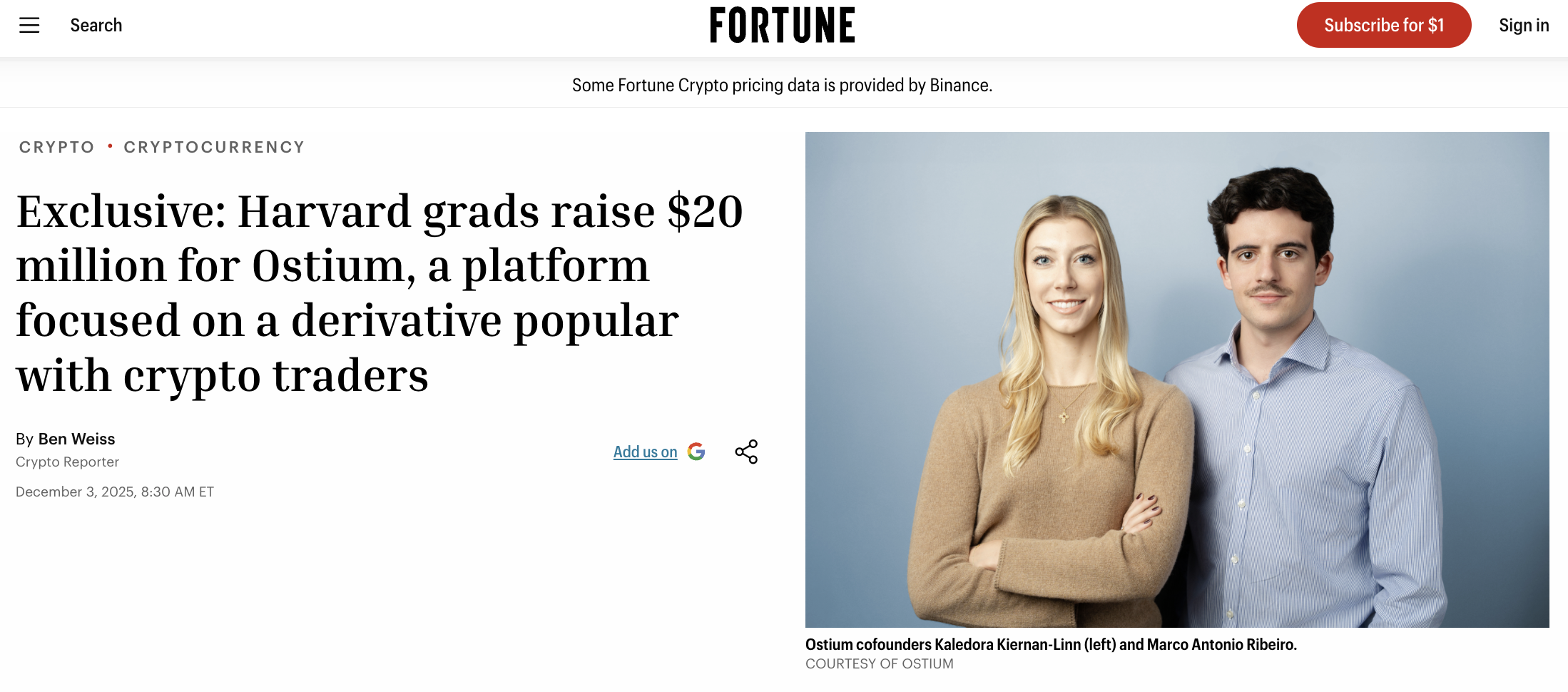Open the Search option in the header

coord(96,26)
